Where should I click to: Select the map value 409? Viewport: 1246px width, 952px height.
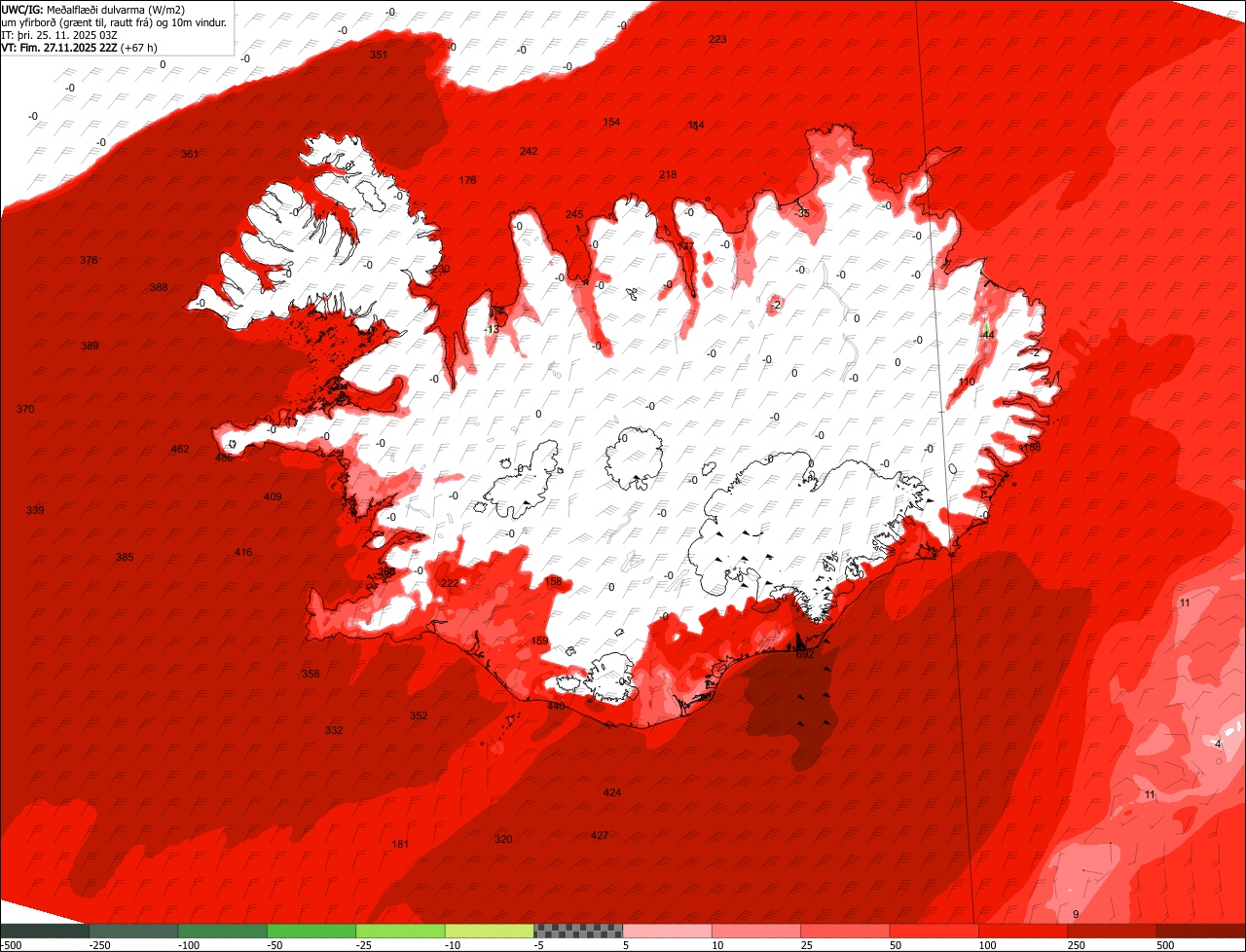click(x=273, y=496)
